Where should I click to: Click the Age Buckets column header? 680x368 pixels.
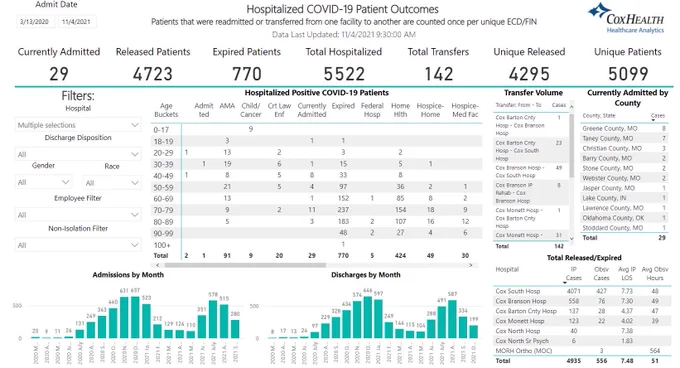point(166,110)
